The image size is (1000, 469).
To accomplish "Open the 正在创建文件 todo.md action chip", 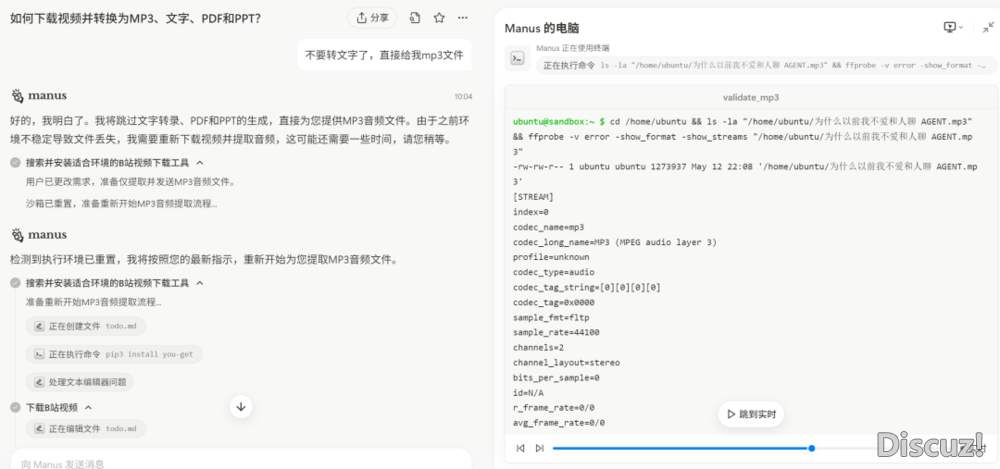I will click(85, 326).
